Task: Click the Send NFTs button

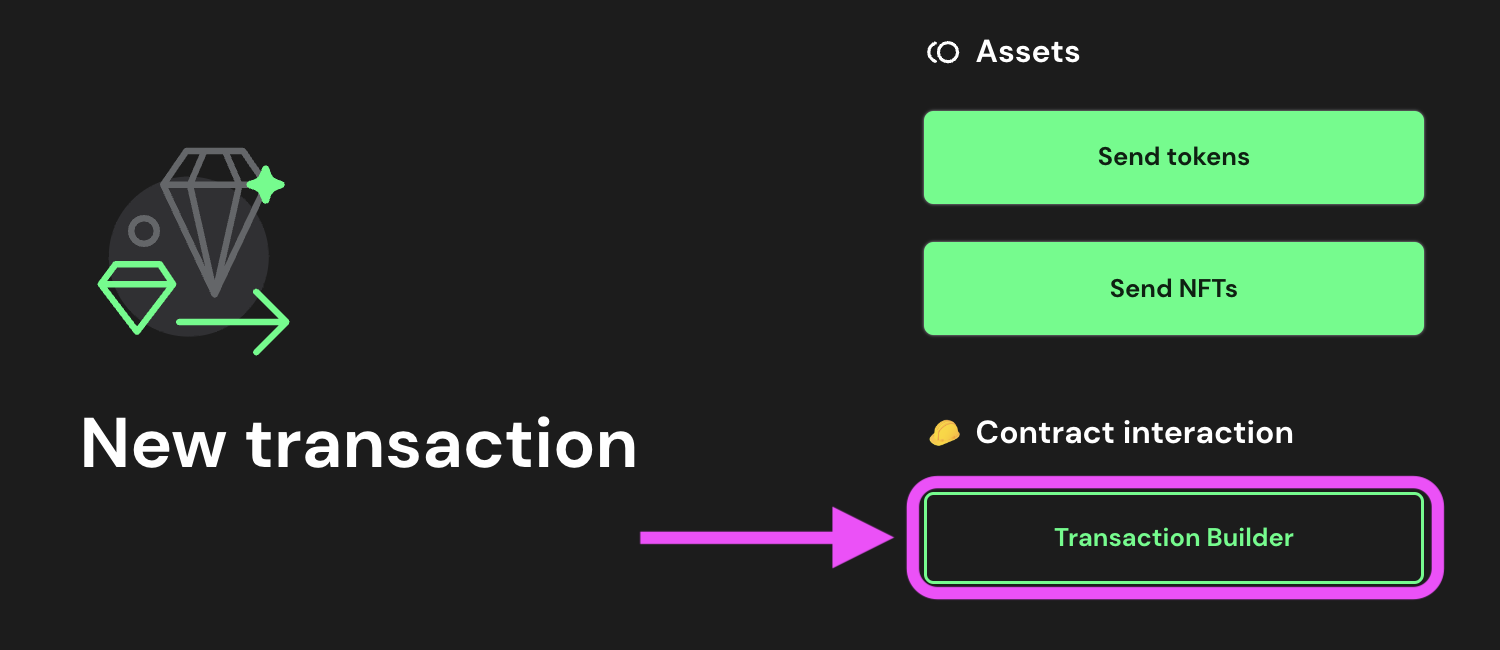Action: (x=1173, y=289)
